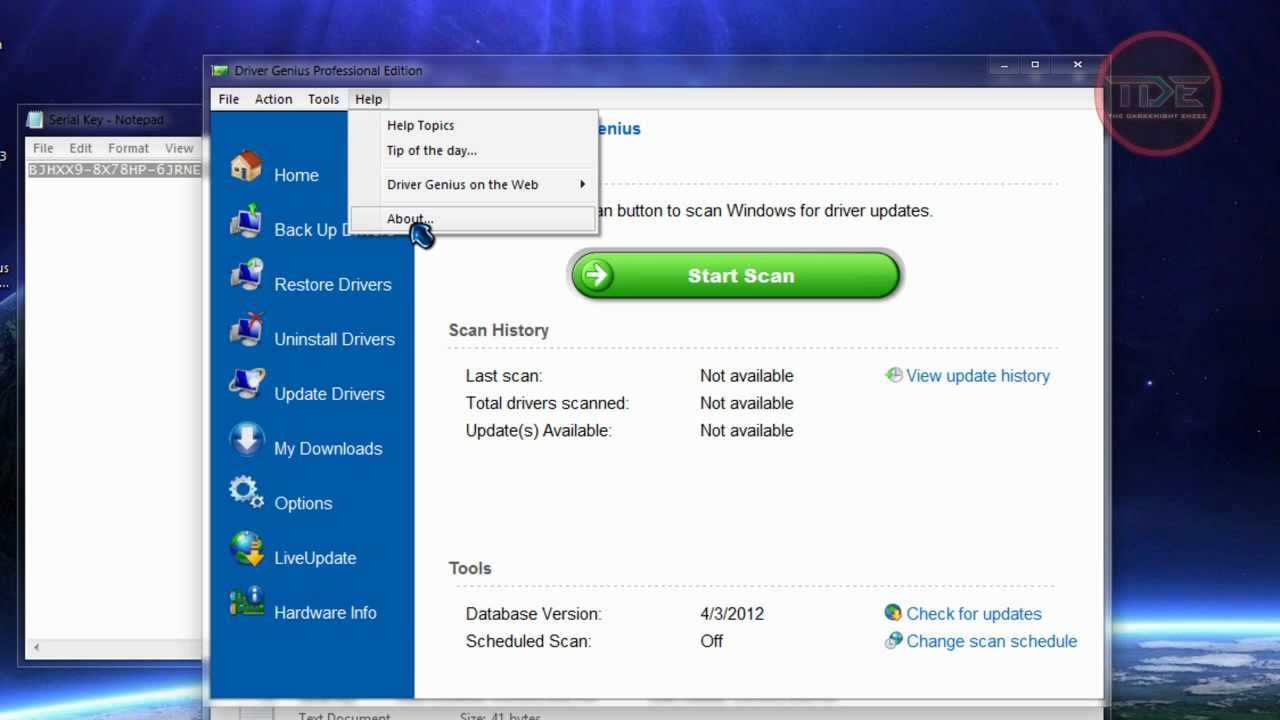Open the Tools menu
This screenshot has width=1280, height=720.
(x=323, y=99)
